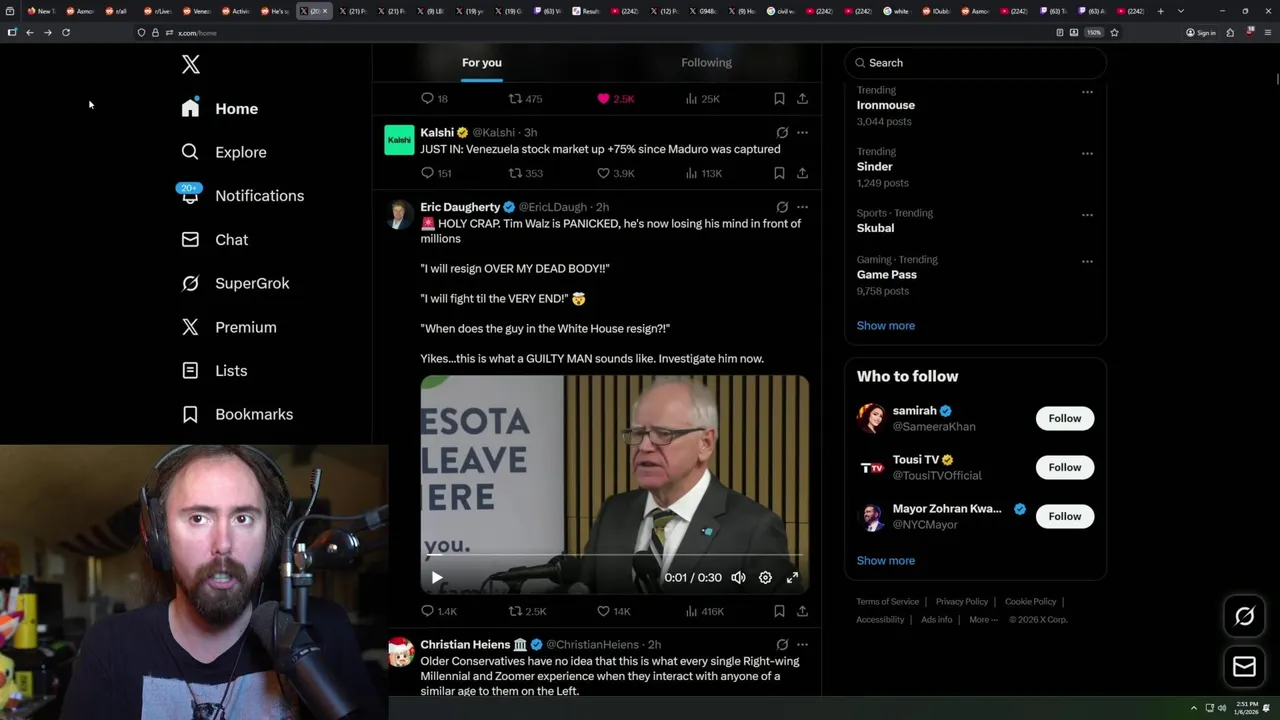The width and height of the screenshot is (1280, 720).
Task: Follow samirah
Action: tap(1065, 418)
